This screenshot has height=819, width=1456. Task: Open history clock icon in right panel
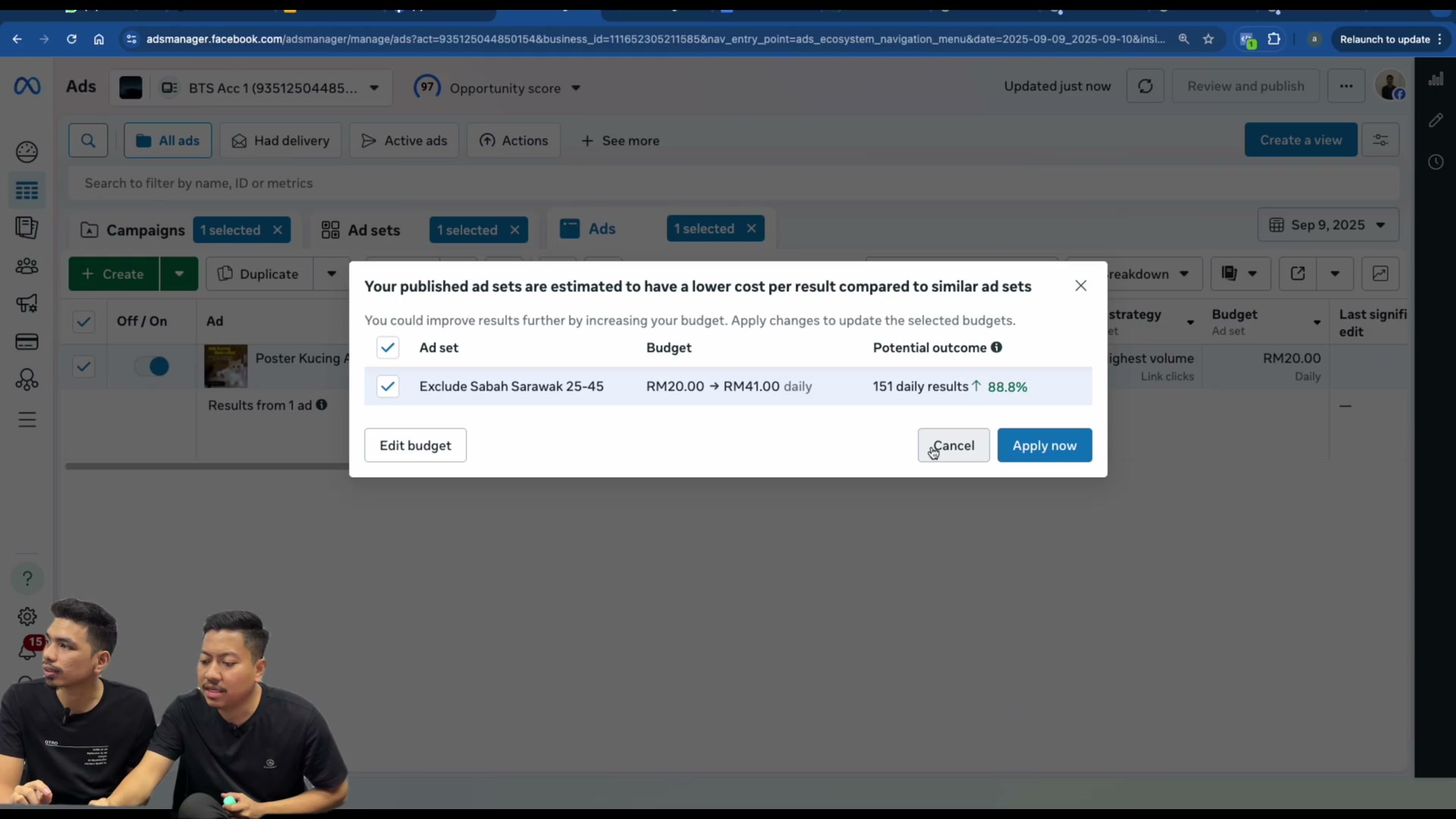1436,162
